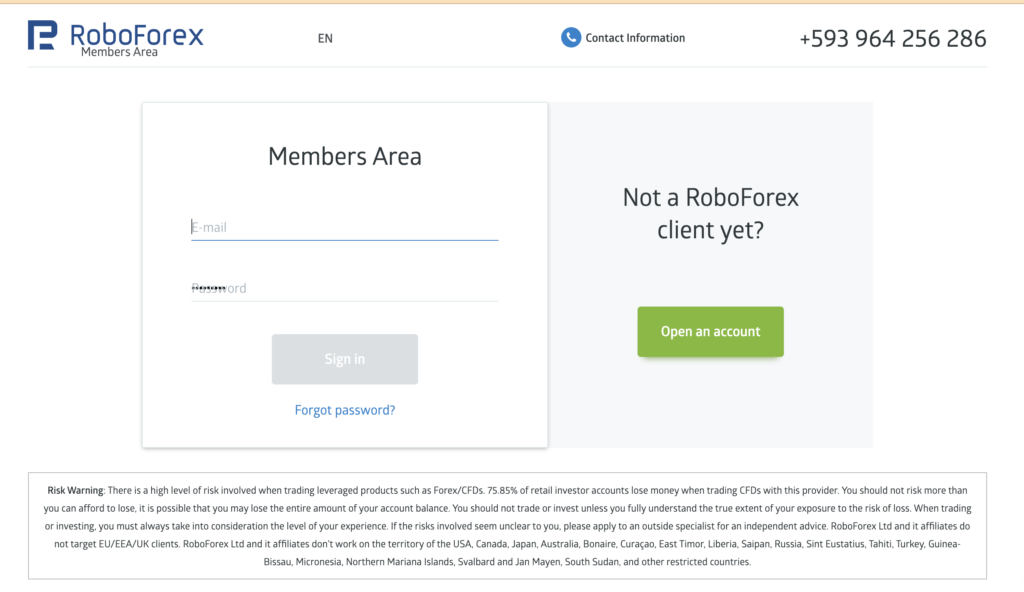The image size is (1024, 592).
Task: Click the blue phone icon
Action: (x=571, y=38)
